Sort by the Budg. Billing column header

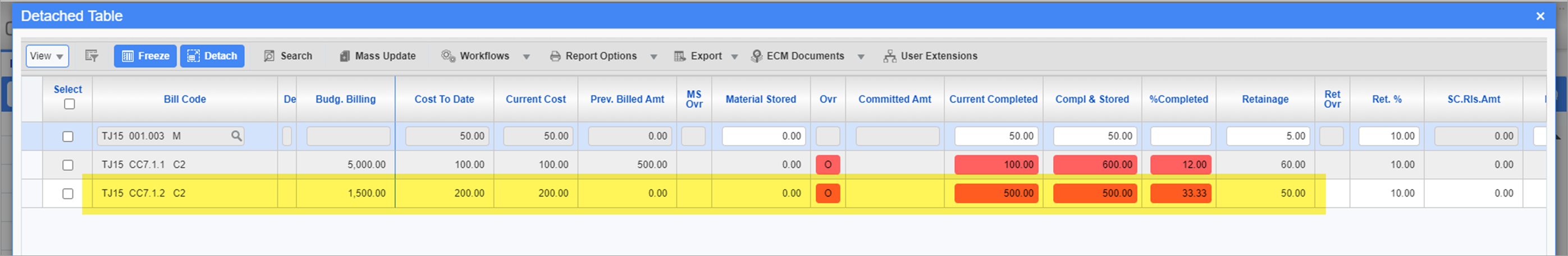point(346,99)
